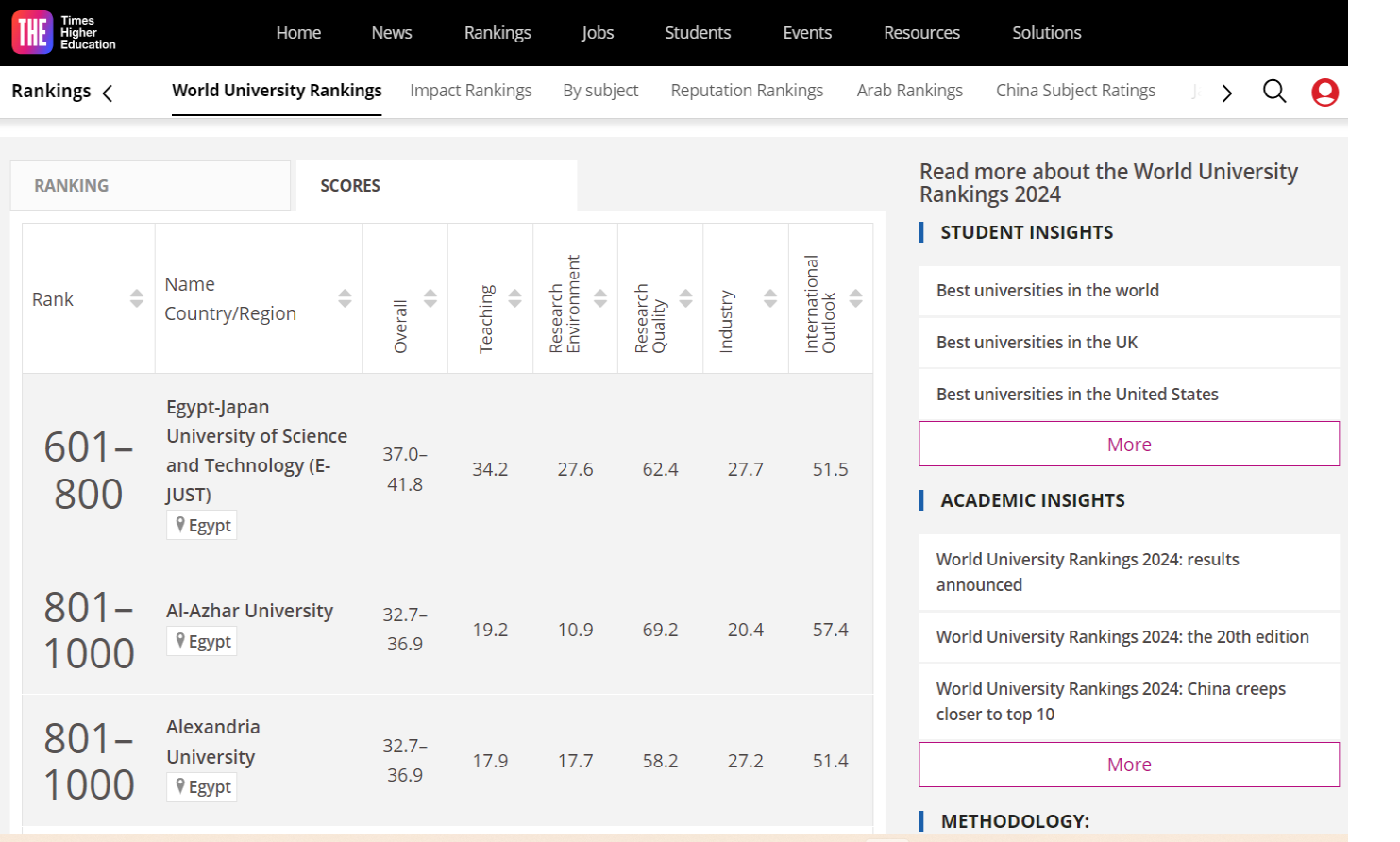Click the Egypt tag under Alexandria University

[x=202, y=786]
